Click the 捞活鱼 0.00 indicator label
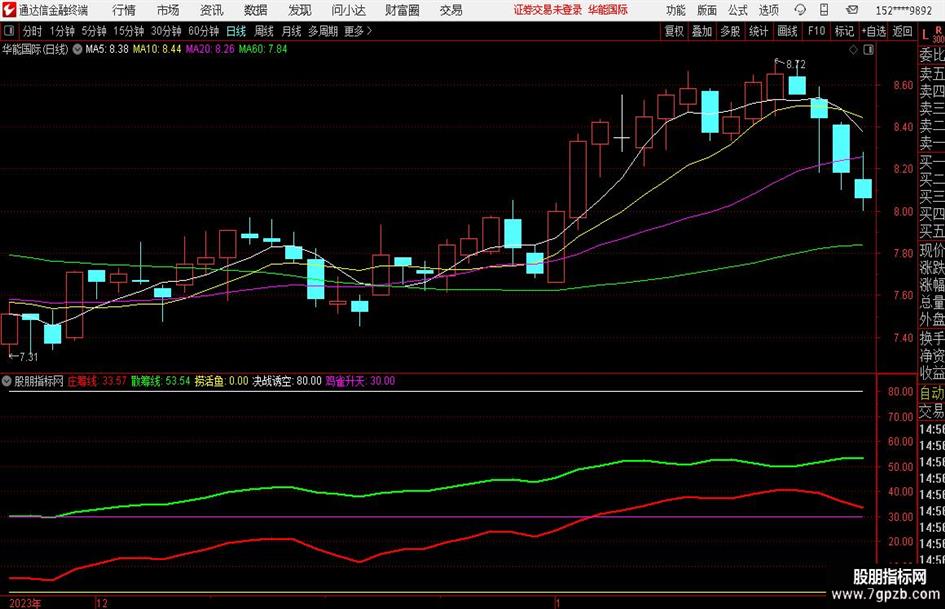 (x=221, y=381)
